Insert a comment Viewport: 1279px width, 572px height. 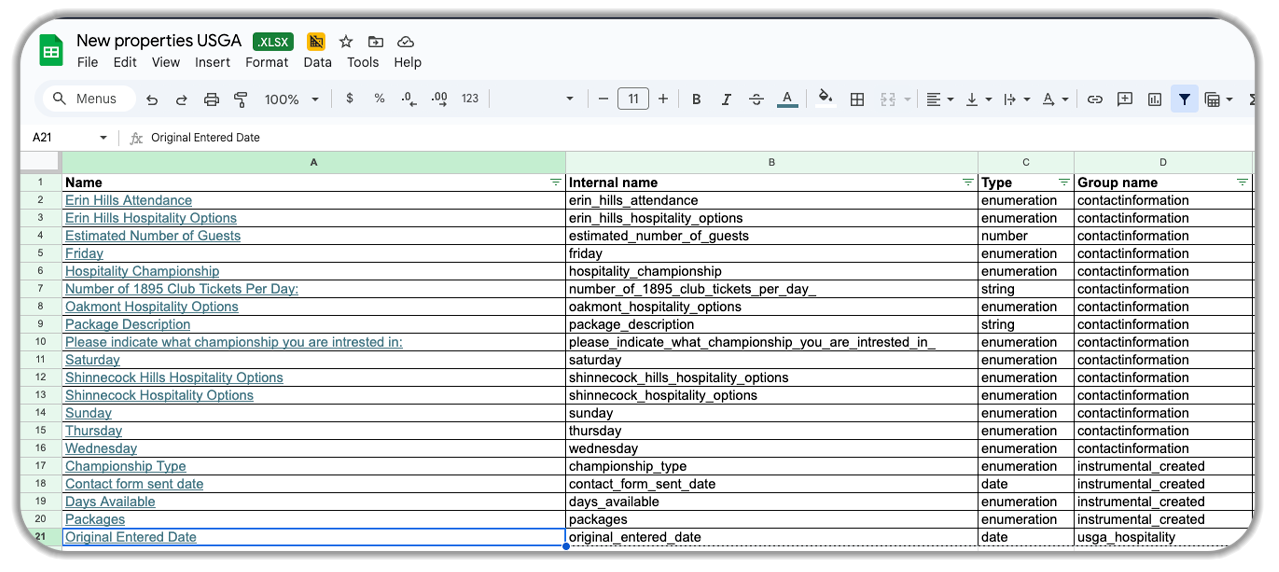click(1125, 99)
